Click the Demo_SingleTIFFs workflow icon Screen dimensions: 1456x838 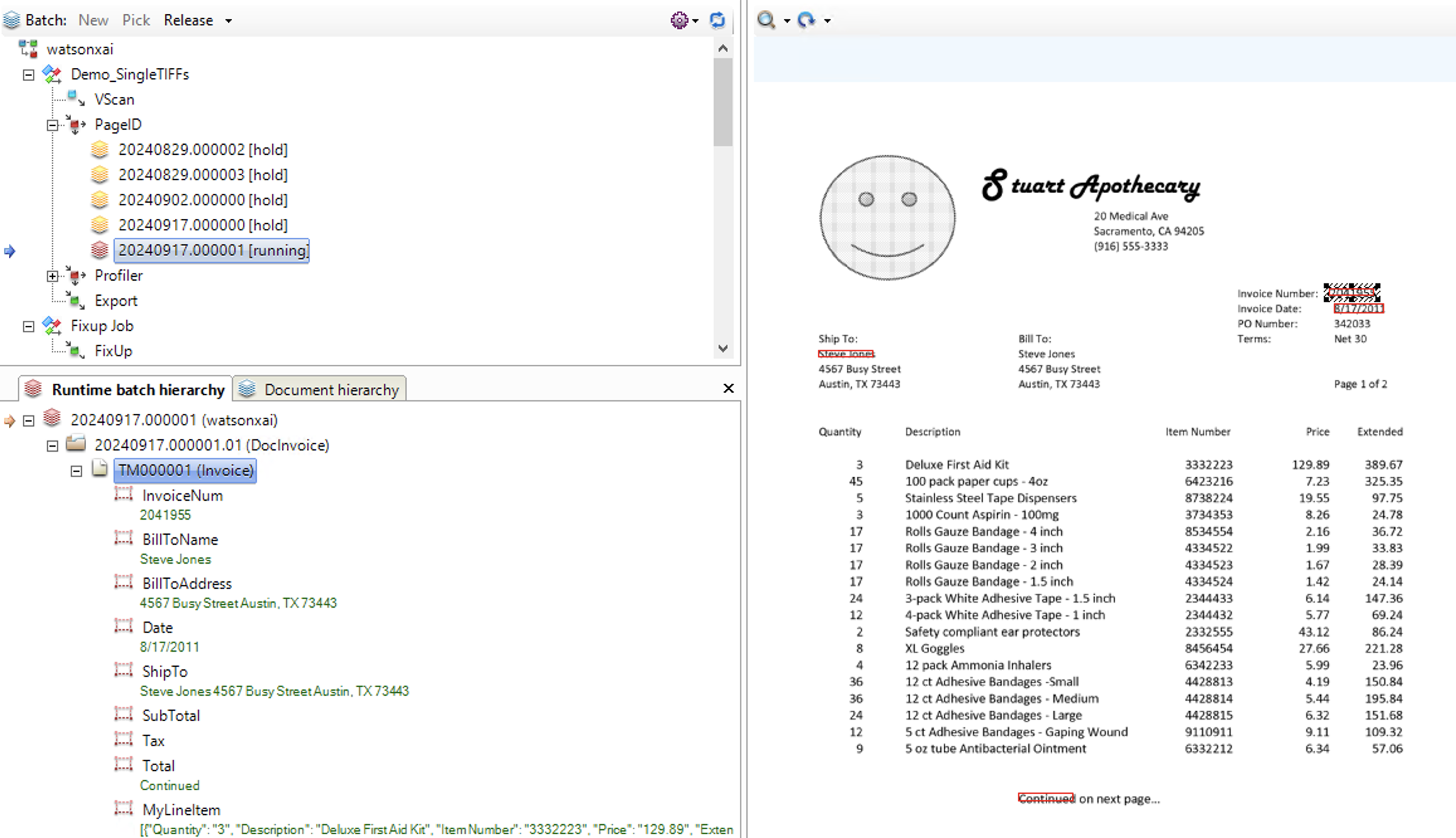[52, 74]
